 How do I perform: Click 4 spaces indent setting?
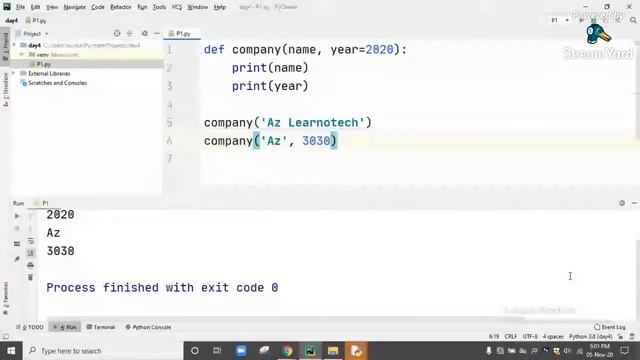pos(553,336)
